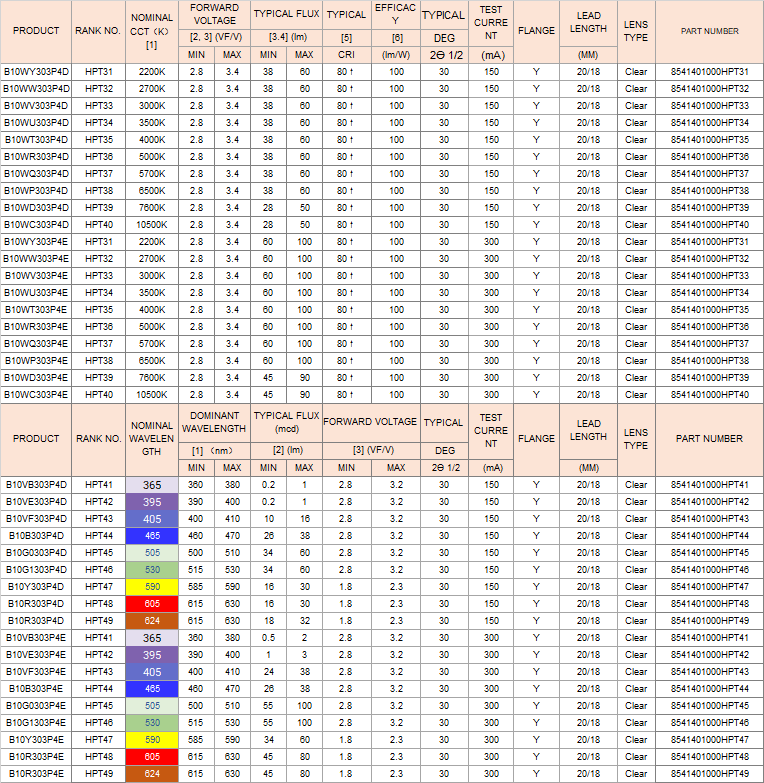Select the 365 swatch in B10VB303P4E row
Image resolution: width=764 pixels, height=783 pixels.
tap(152, 638)
